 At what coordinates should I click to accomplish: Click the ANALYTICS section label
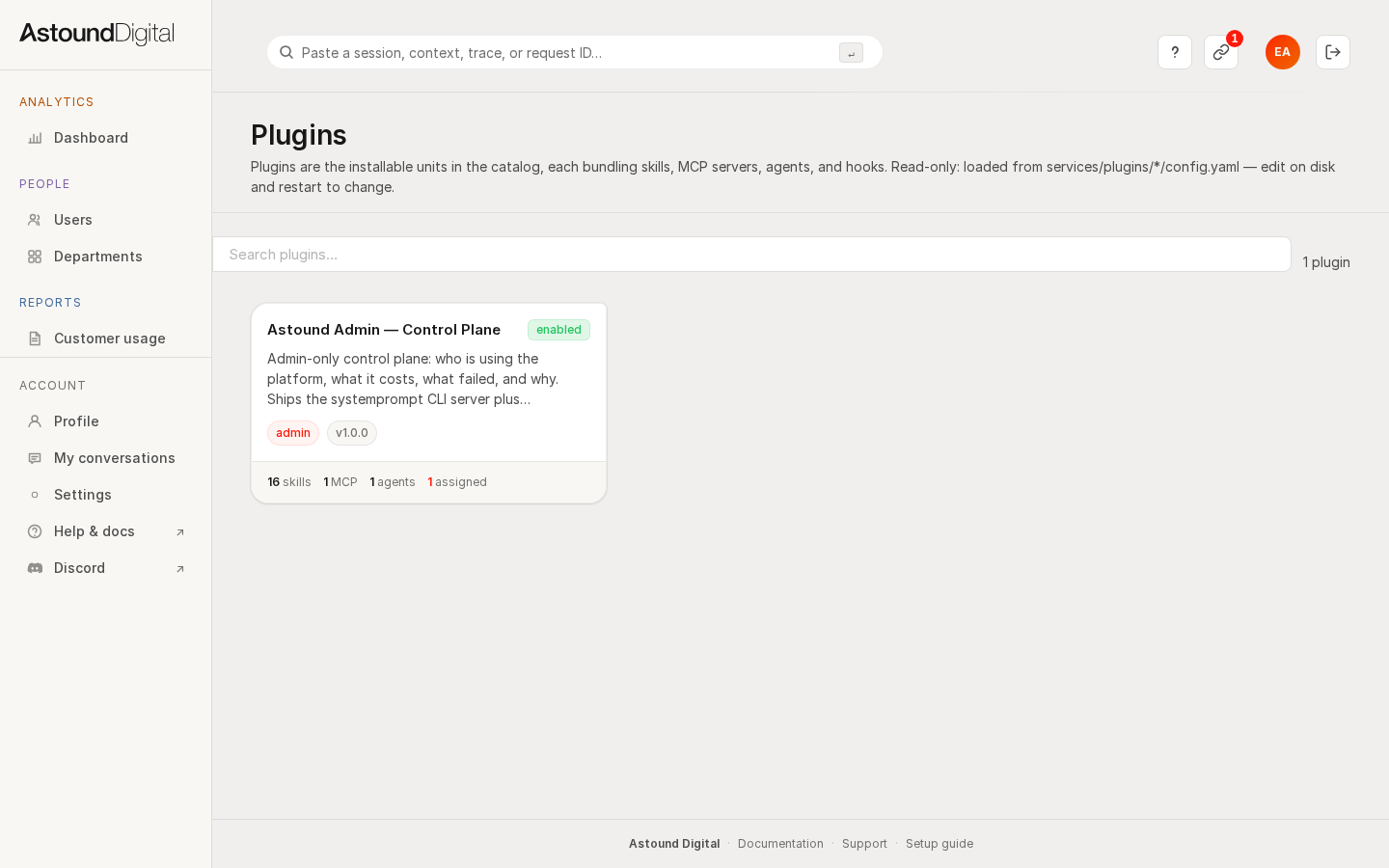tap(57, 102)
